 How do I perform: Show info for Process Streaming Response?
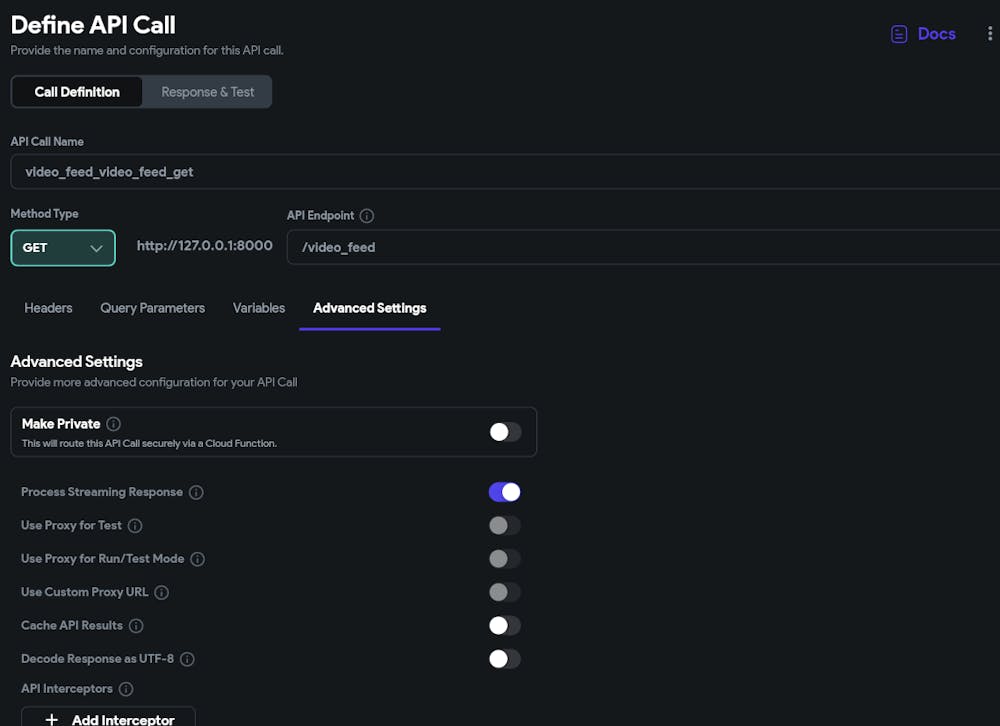(196, 492)
